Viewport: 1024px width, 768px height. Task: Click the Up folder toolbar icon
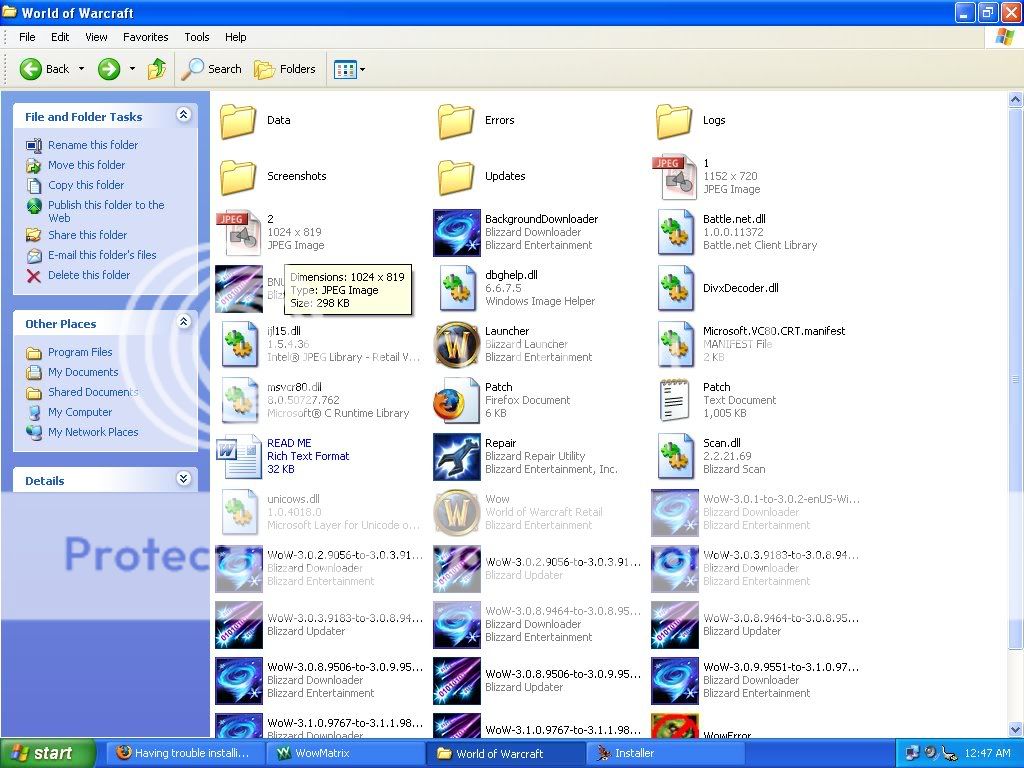pyautogui.click(x=157, y=69)
